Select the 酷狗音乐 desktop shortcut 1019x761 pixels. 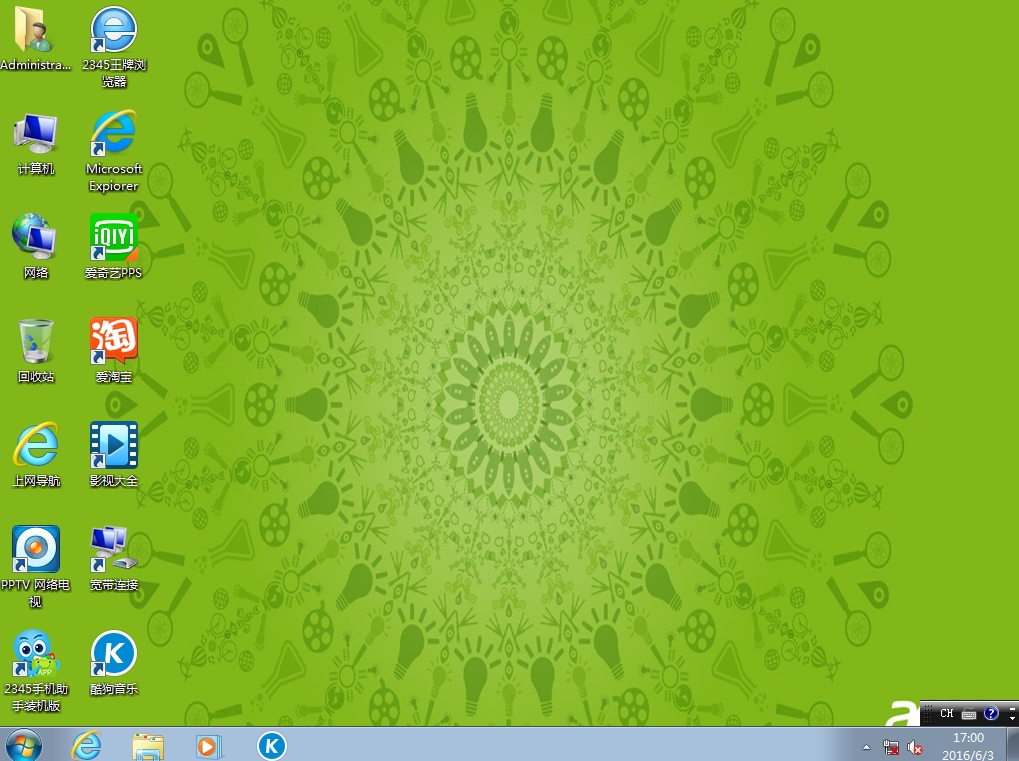[x=114, y=663]
